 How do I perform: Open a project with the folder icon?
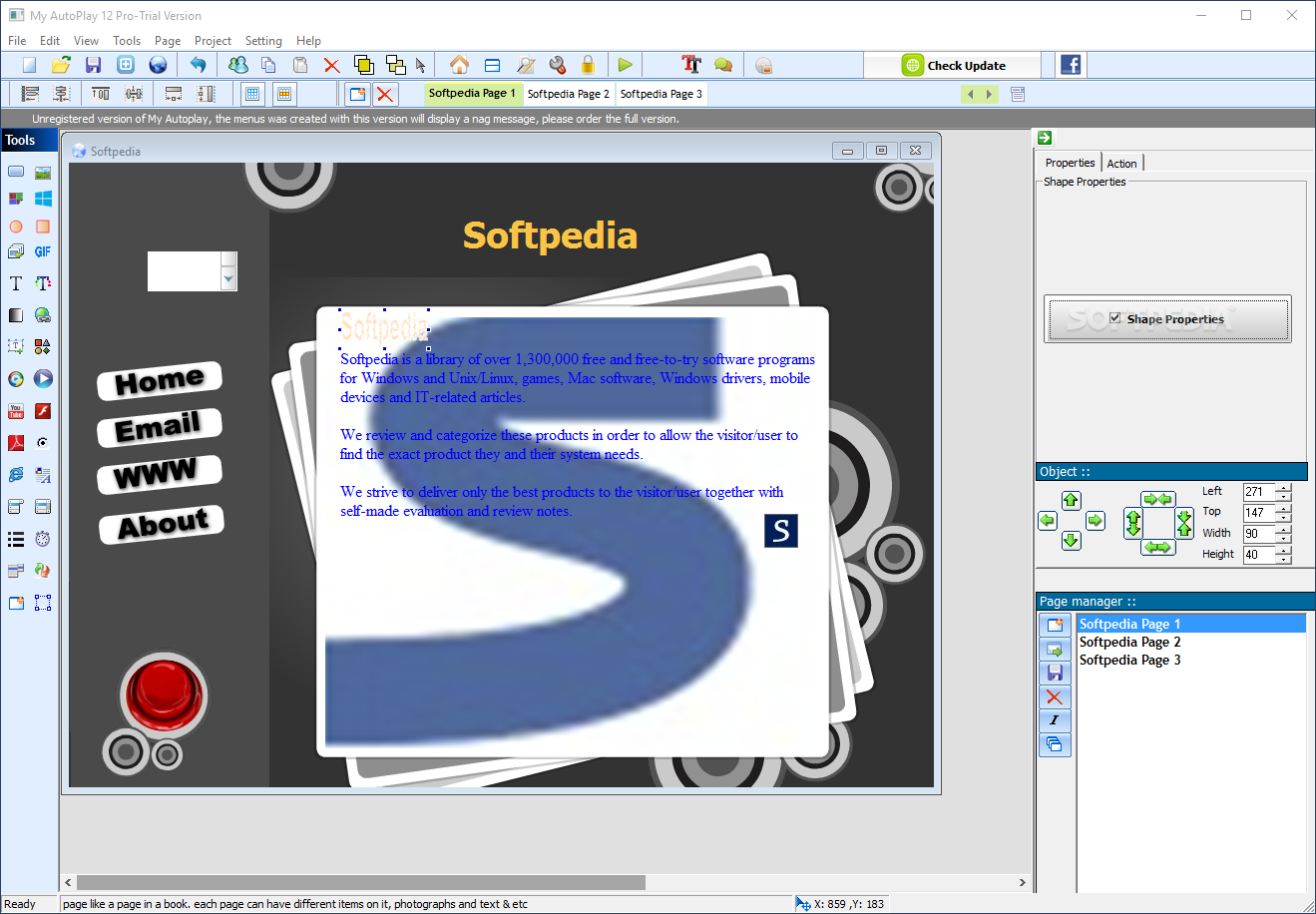click(x=61, y=65)
